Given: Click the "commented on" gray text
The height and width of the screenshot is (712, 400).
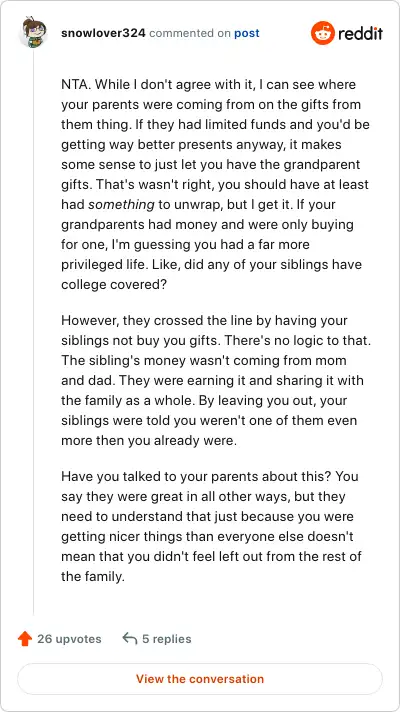Looking at the screenshot, I should [190, 33].
